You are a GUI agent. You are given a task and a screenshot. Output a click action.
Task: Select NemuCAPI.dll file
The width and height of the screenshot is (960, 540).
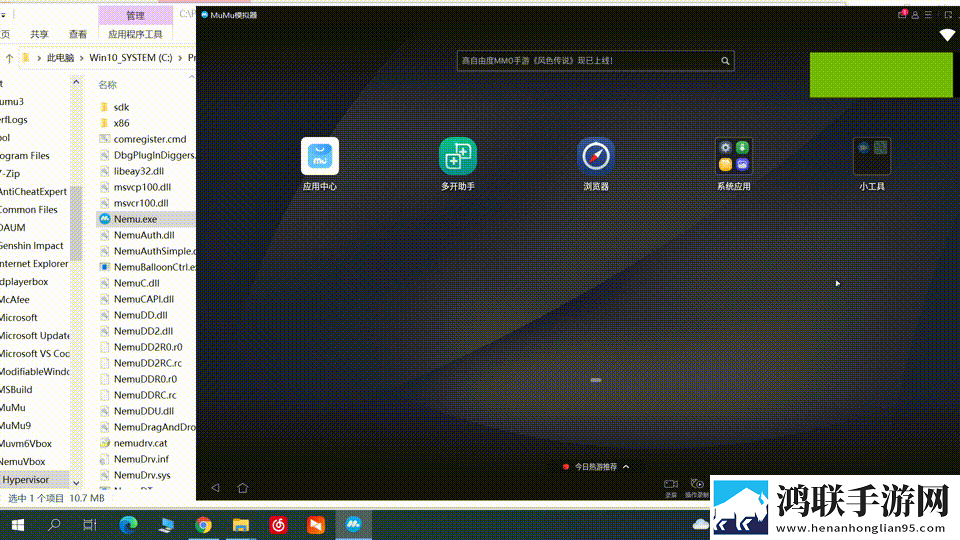(143, 299)
